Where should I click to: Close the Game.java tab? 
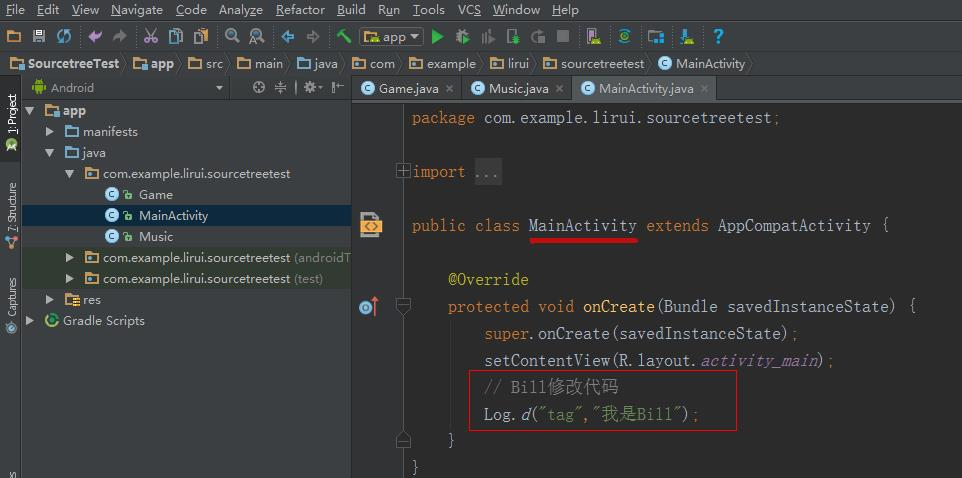coord(450,89)
